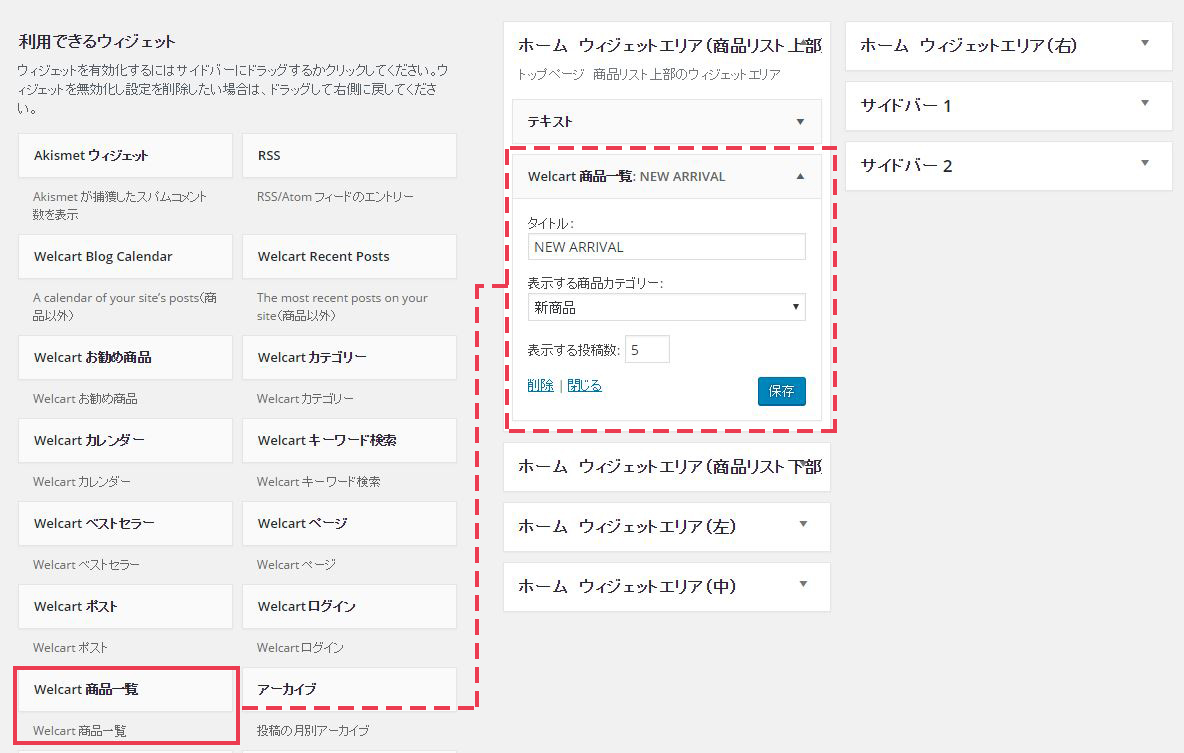The height and width of the screenshot is (753, 1184).
Task: Choose the Welcart Recent Posts widget
Action: pos(349,257)
